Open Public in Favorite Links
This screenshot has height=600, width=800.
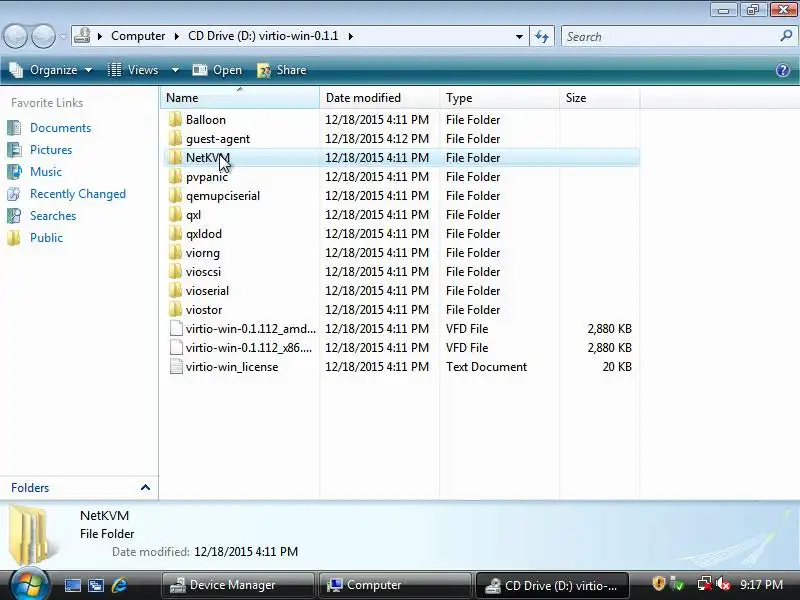[46, 238]
